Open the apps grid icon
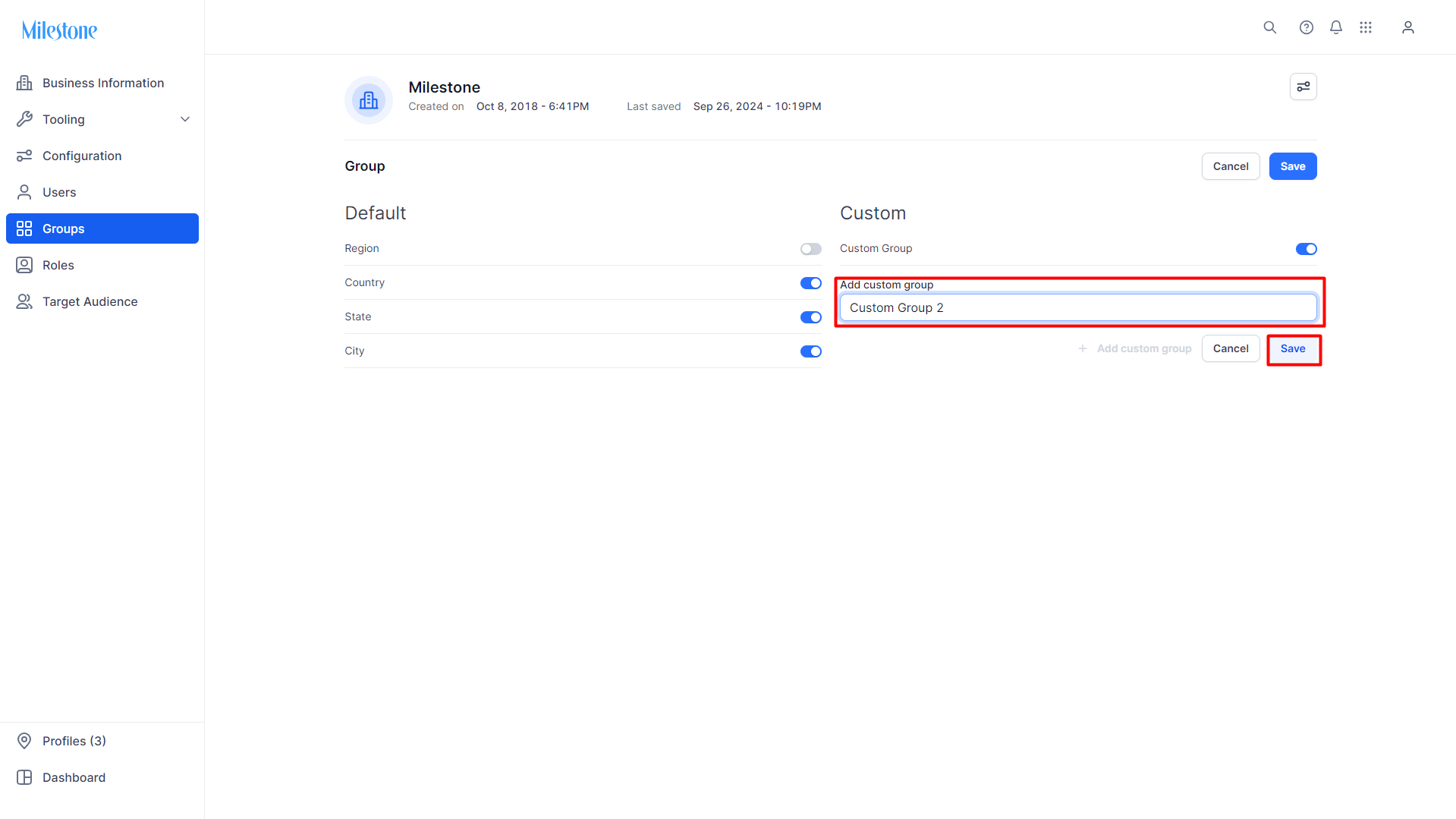1456x819 pixels. click(1366, 27)
